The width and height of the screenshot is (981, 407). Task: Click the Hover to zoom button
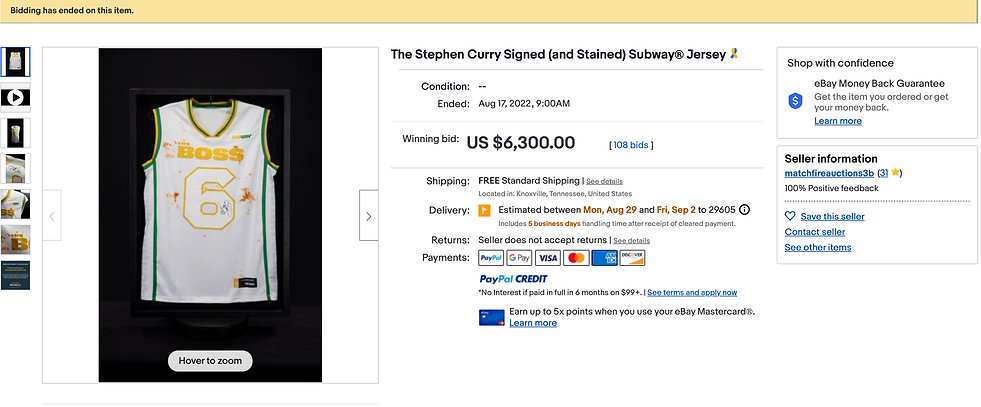coord(210,361)
